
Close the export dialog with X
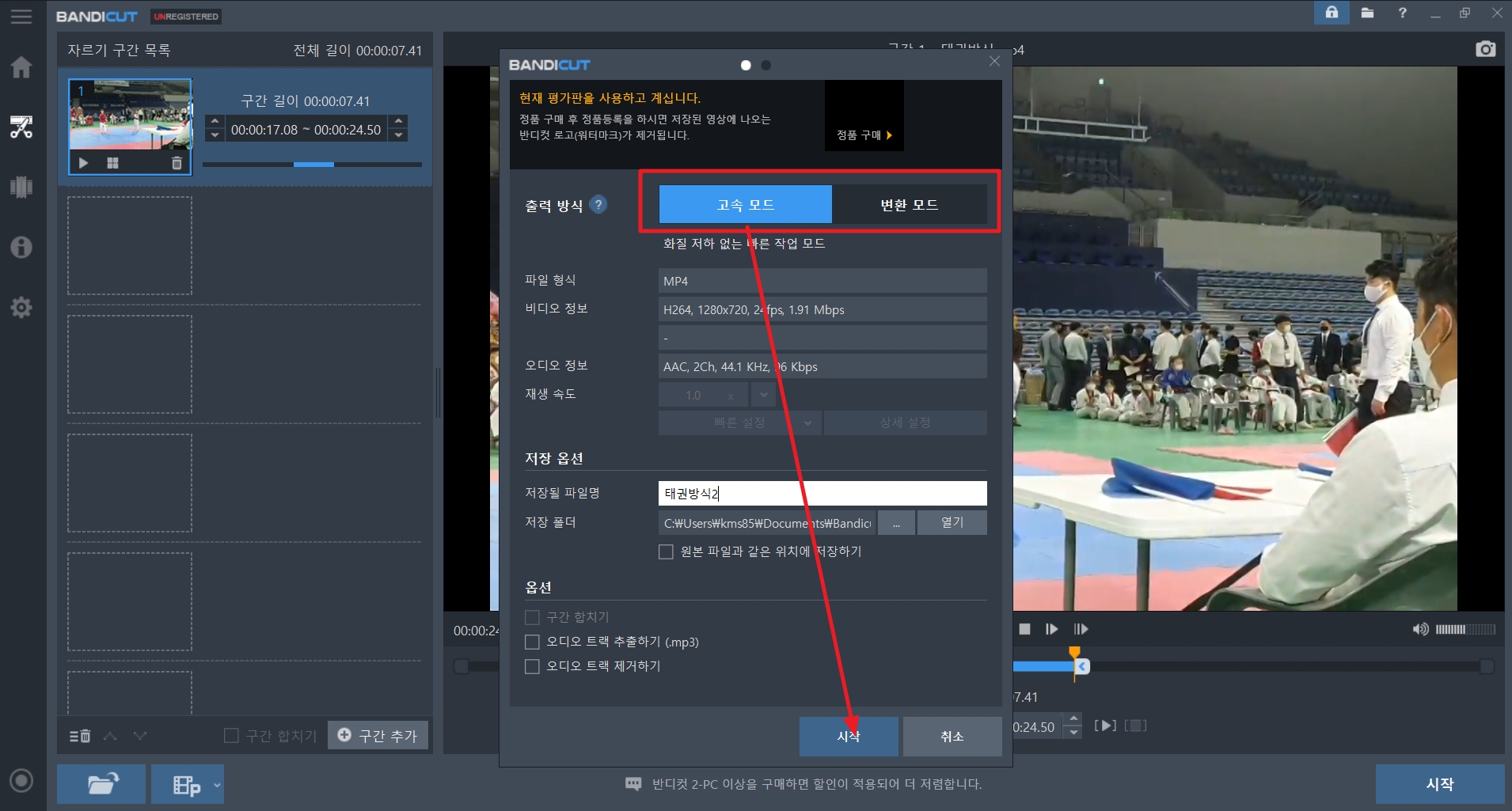pyautogui.click(x=994, y=62)
